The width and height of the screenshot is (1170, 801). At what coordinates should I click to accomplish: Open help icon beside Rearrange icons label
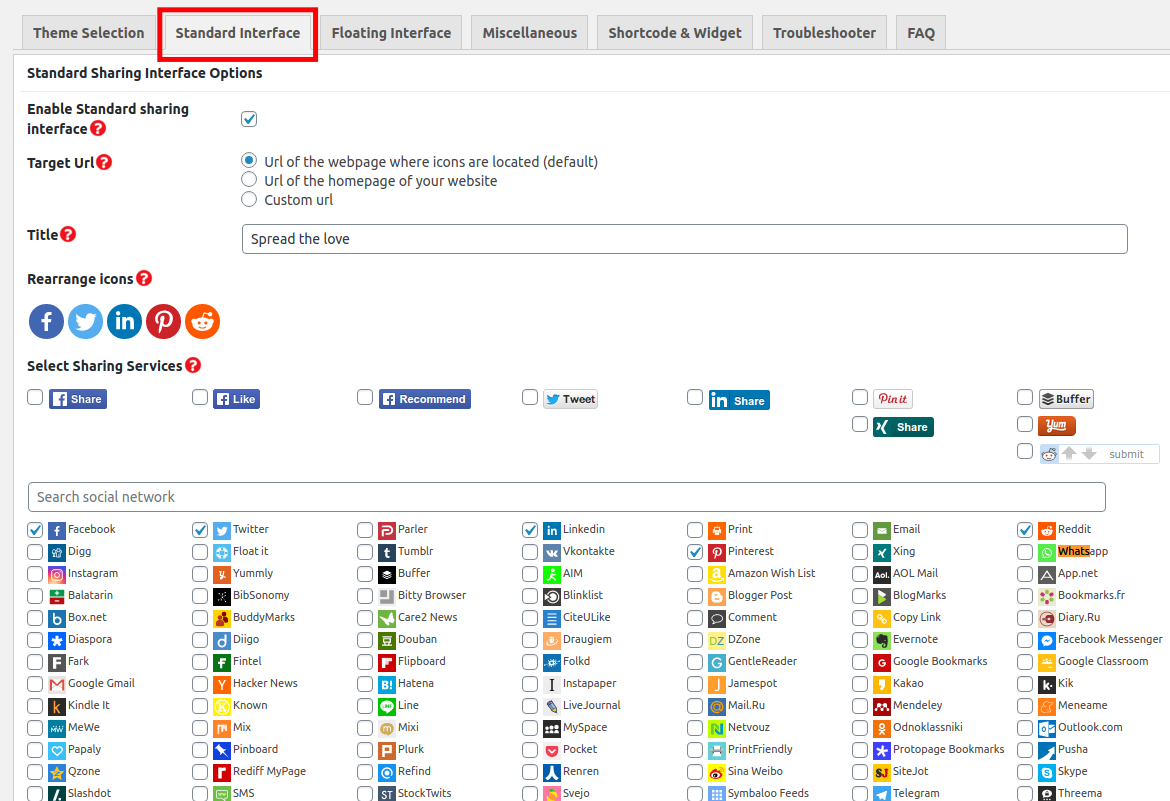tap(144, 278)
